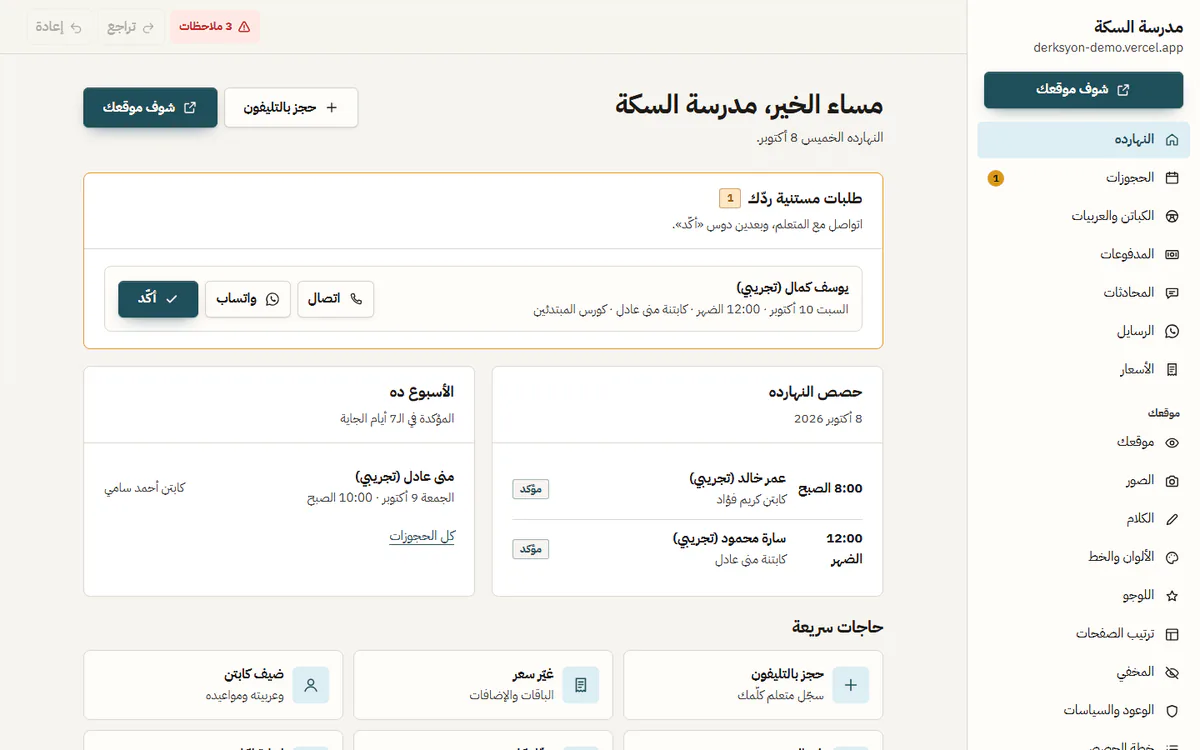The image size is (1200, 750).
Task: Click كابتن أحمد سامي in الأسبوع ده card
Action: [145, 488]
